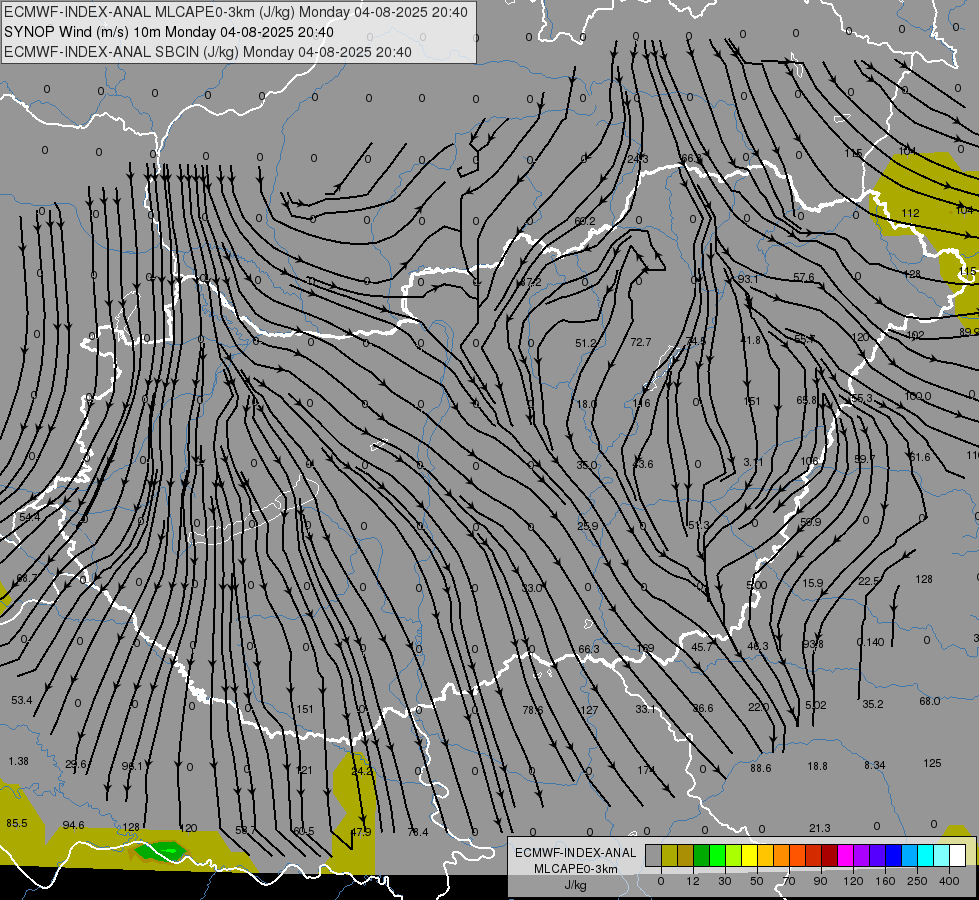
Task: Click legend tick label 50
Action: 757,881
